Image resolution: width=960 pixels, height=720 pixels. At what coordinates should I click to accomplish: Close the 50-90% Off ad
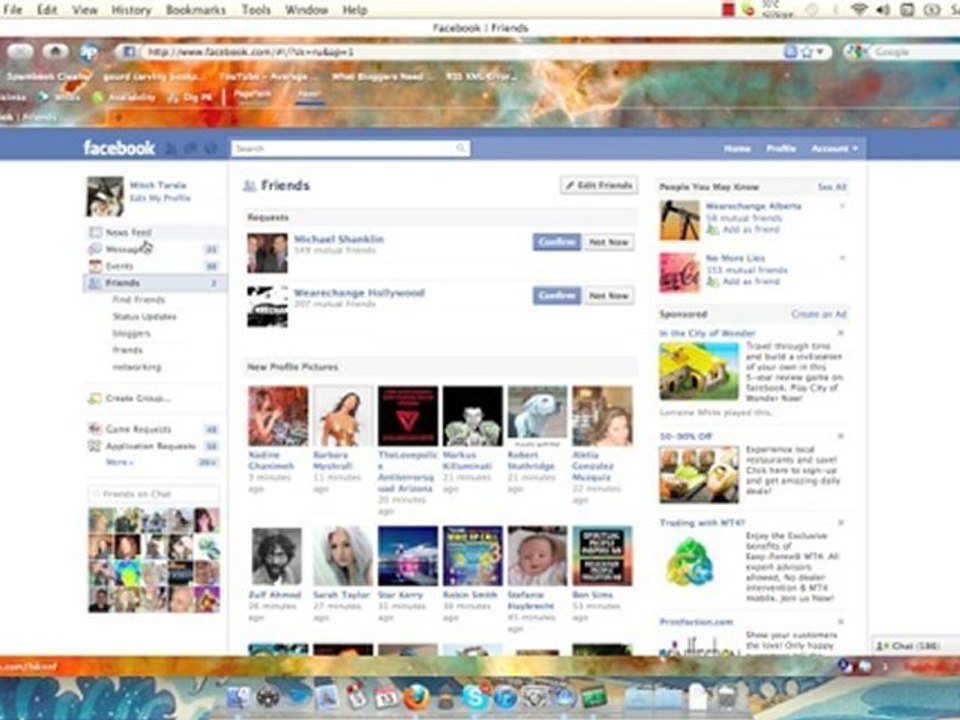point(841,436)
